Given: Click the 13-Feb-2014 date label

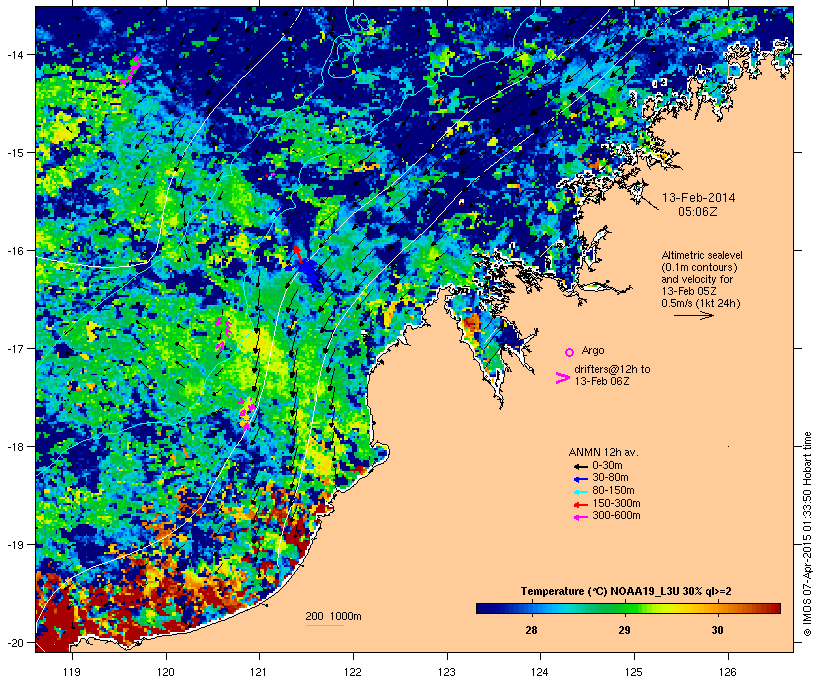Looking at the screenshot, I should (x=698, y=198).
